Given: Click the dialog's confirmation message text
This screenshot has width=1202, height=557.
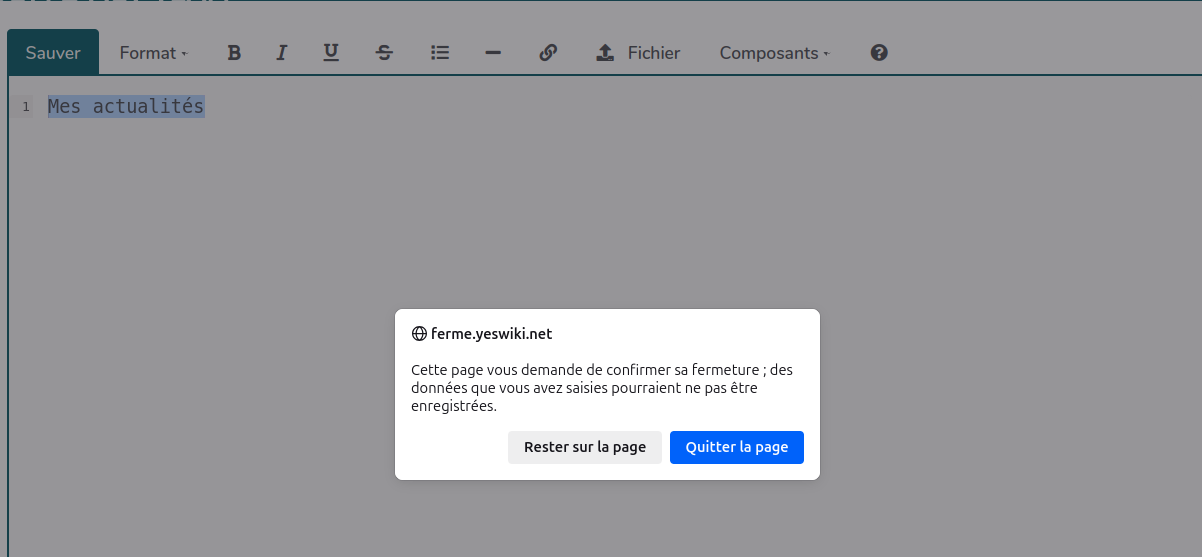Looking at the screenshot, I should [602, 388].
